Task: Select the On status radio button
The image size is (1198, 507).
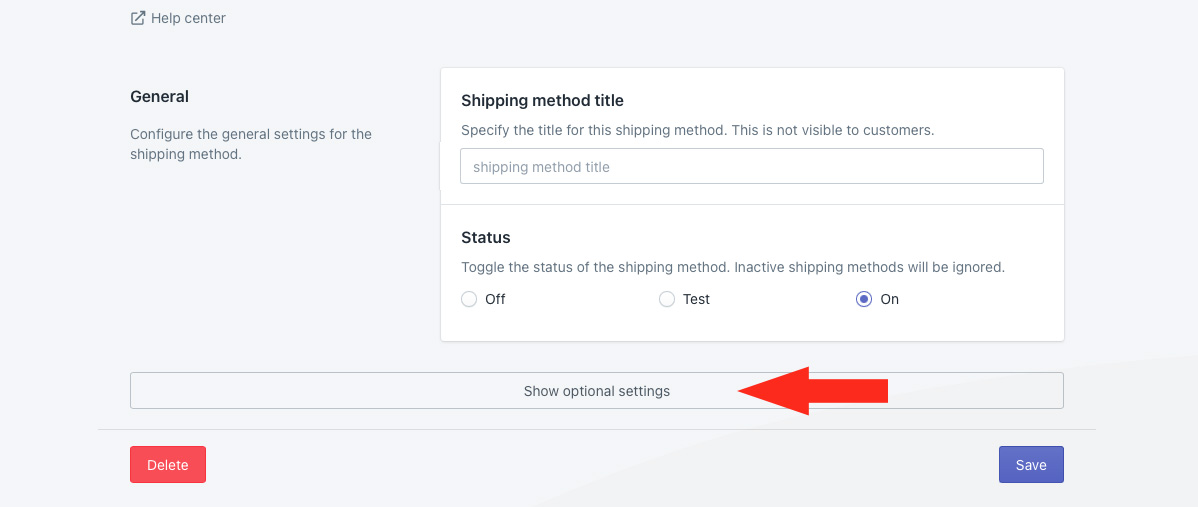Action: tap(864, 299)
